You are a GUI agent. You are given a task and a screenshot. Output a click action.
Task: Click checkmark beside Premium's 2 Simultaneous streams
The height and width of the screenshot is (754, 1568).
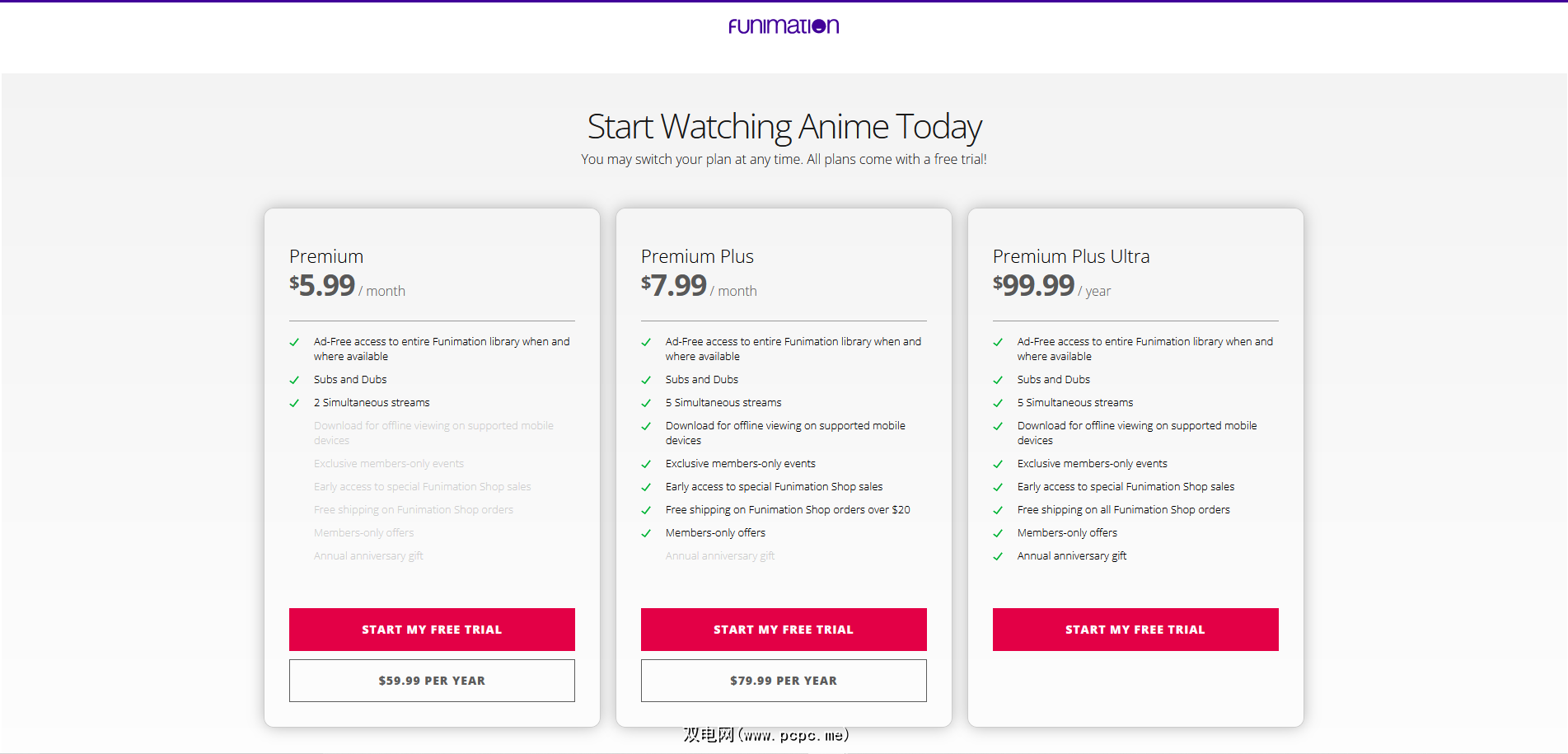[x=294, y=403]
